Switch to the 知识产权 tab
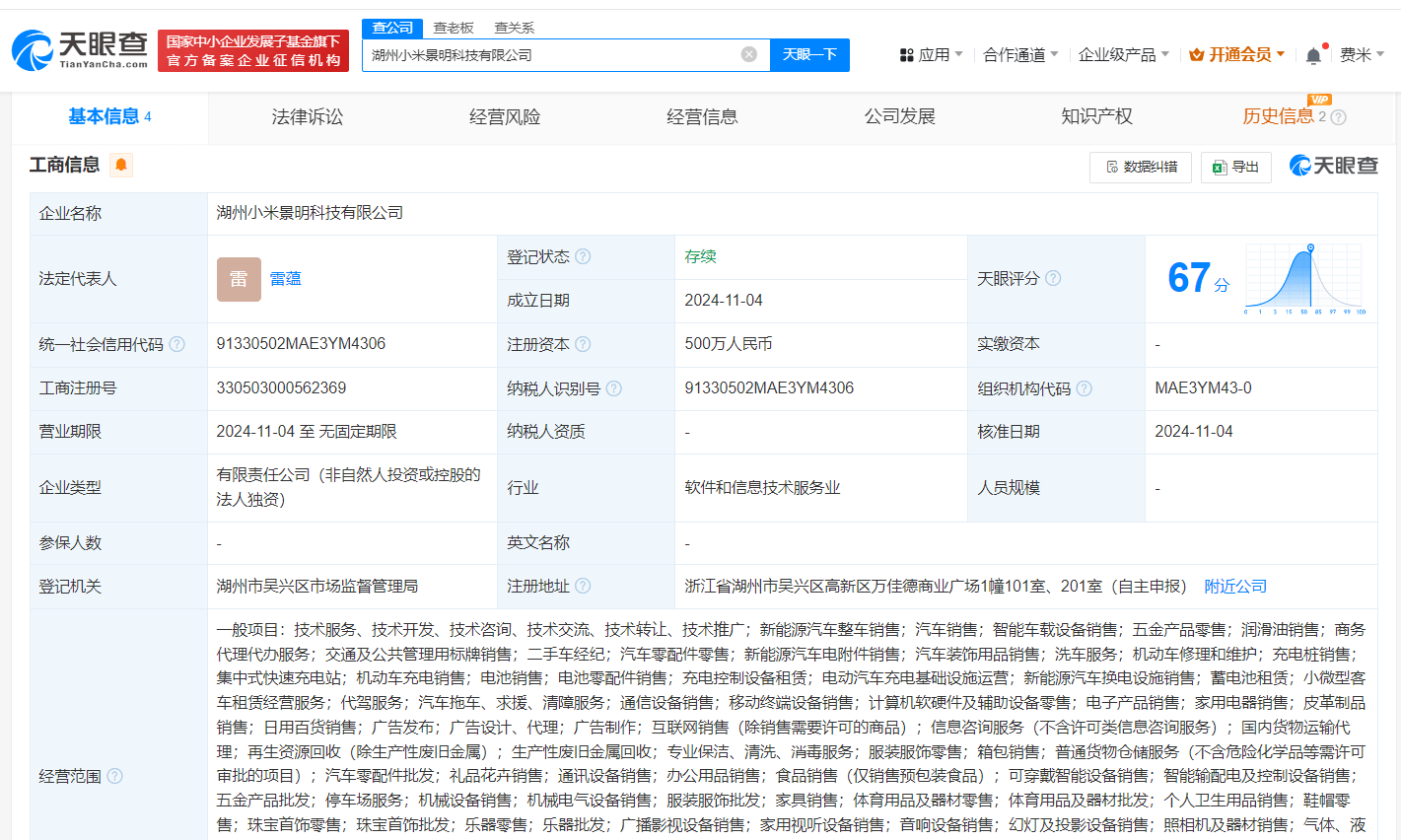Viewport: 1401px width, 840px height. click(x=1096, y=117)
